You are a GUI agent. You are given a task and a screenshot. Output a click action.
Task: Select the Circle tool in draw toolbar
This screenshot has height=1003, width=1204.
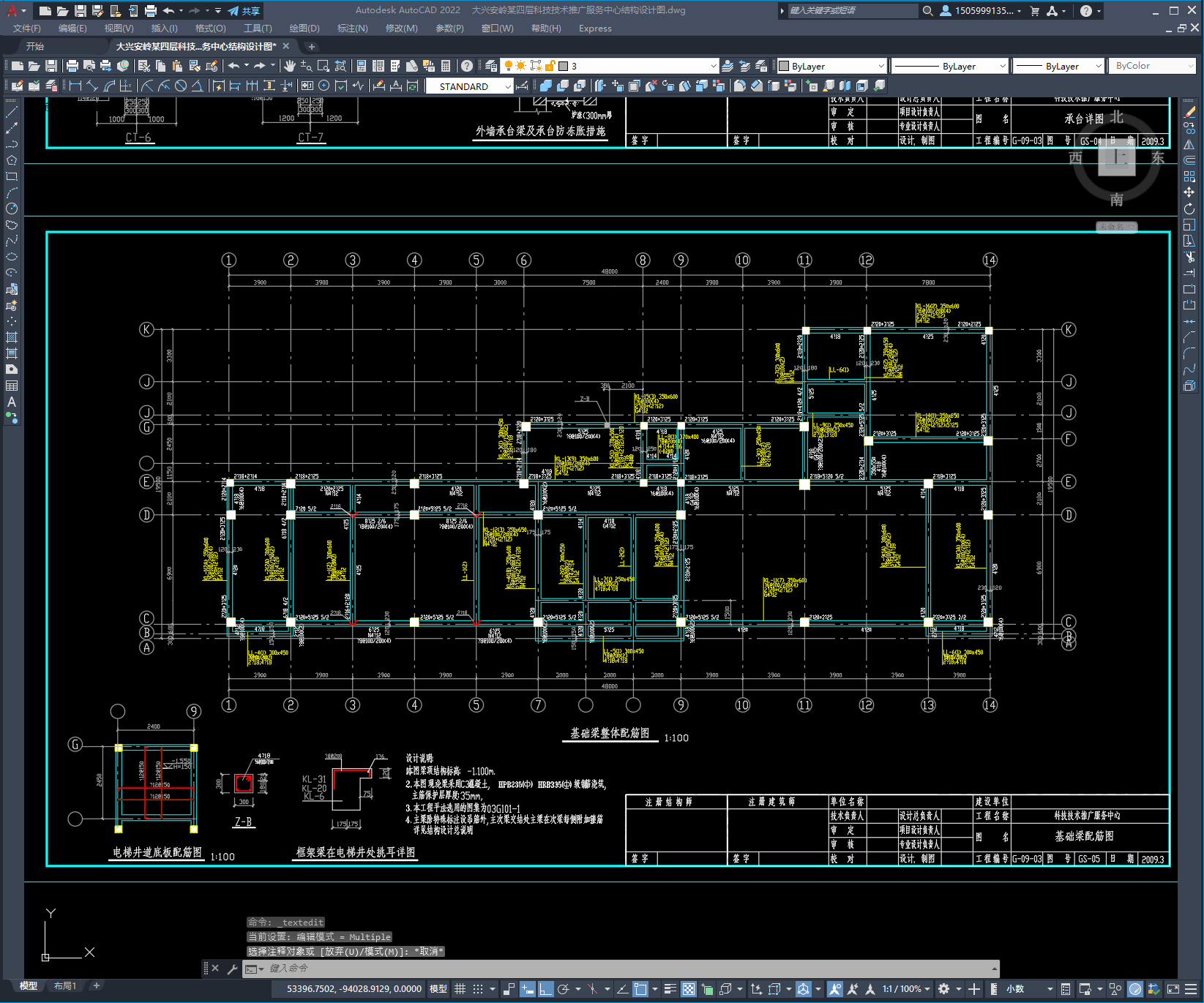12,209
